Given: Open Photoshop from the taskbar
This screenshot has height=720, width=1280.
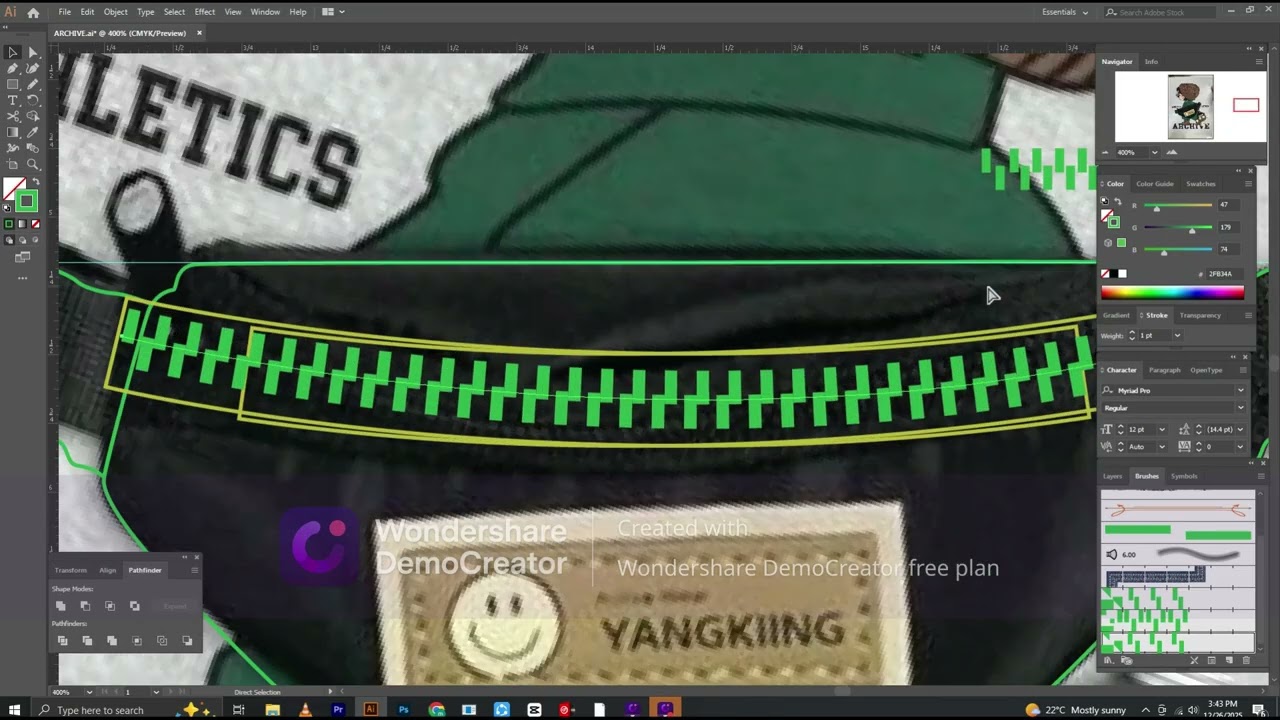Looking at the screenshot, I should [403, 710].
